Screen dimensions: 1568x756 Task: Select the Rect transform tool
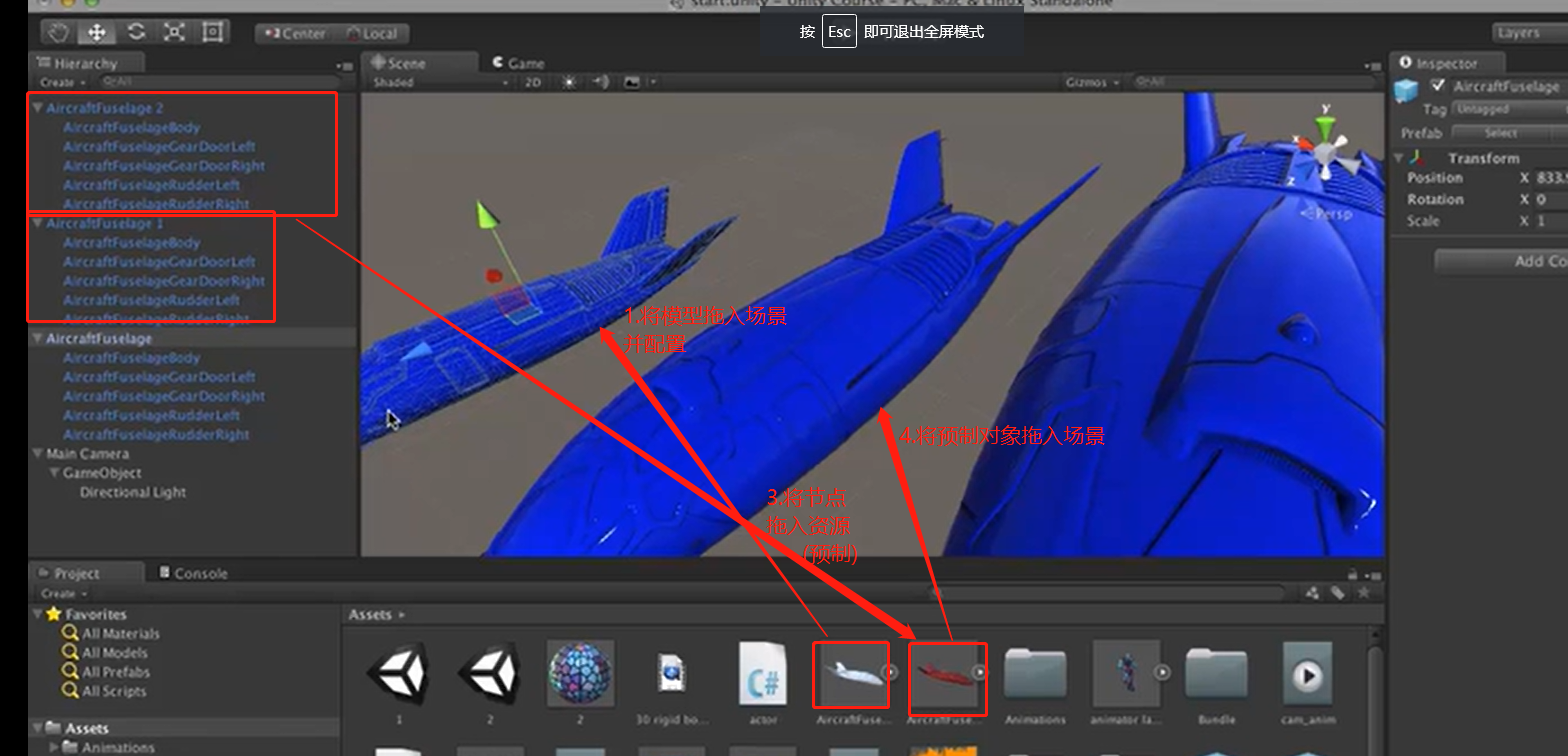click(x=212, y=32)
